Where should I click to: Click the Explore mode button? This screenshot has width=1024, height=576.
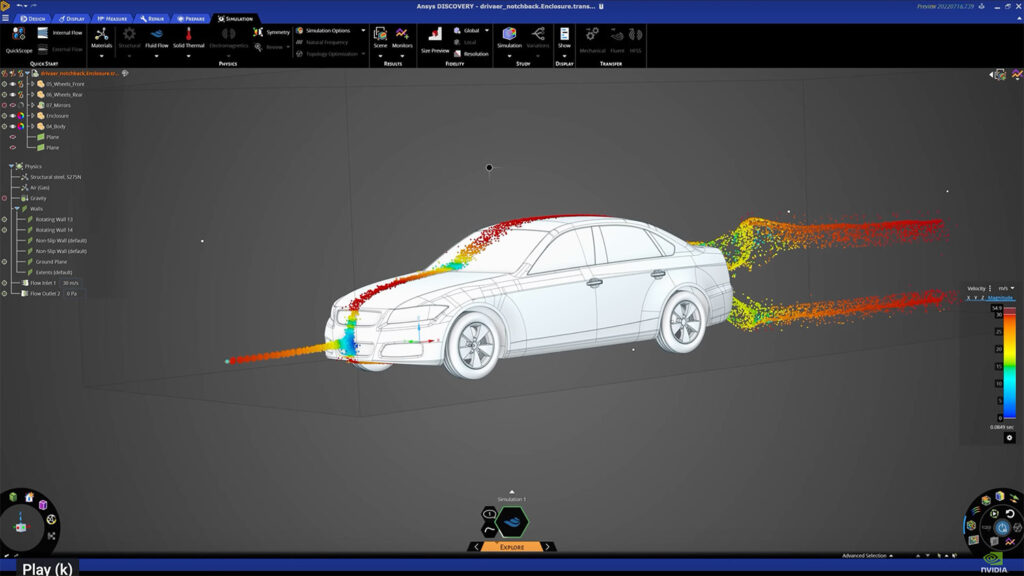tap(512, 548)
